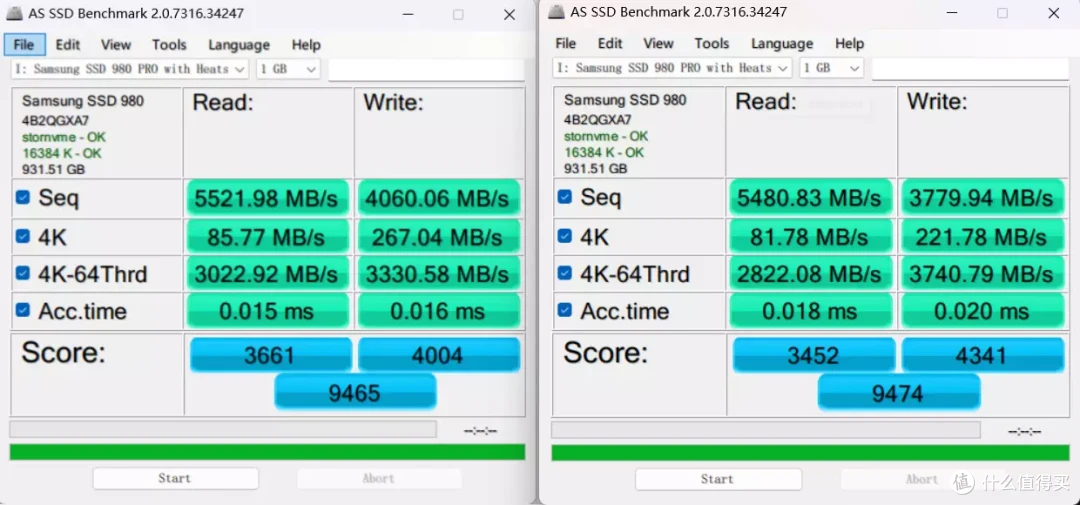This screenshot has width=1080, height=505.
Task: Open the File menu in right window
Action: point(565,43)
